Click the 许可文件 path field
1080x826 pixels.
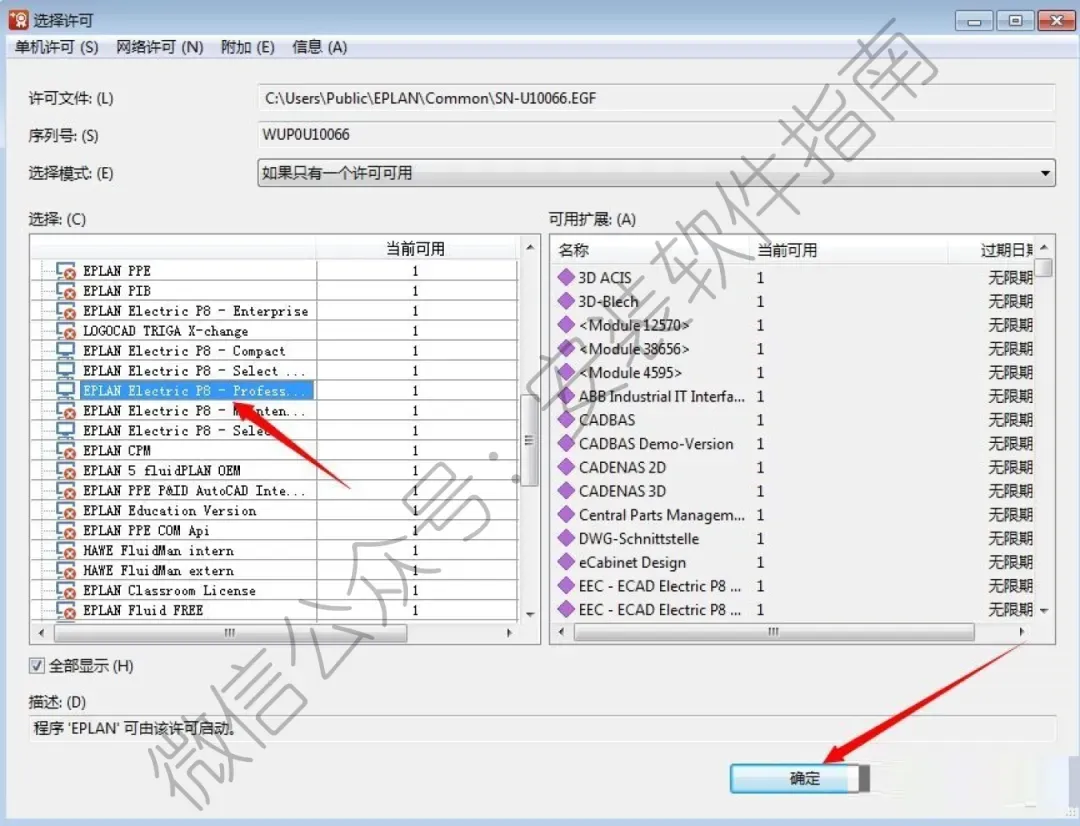656,98
